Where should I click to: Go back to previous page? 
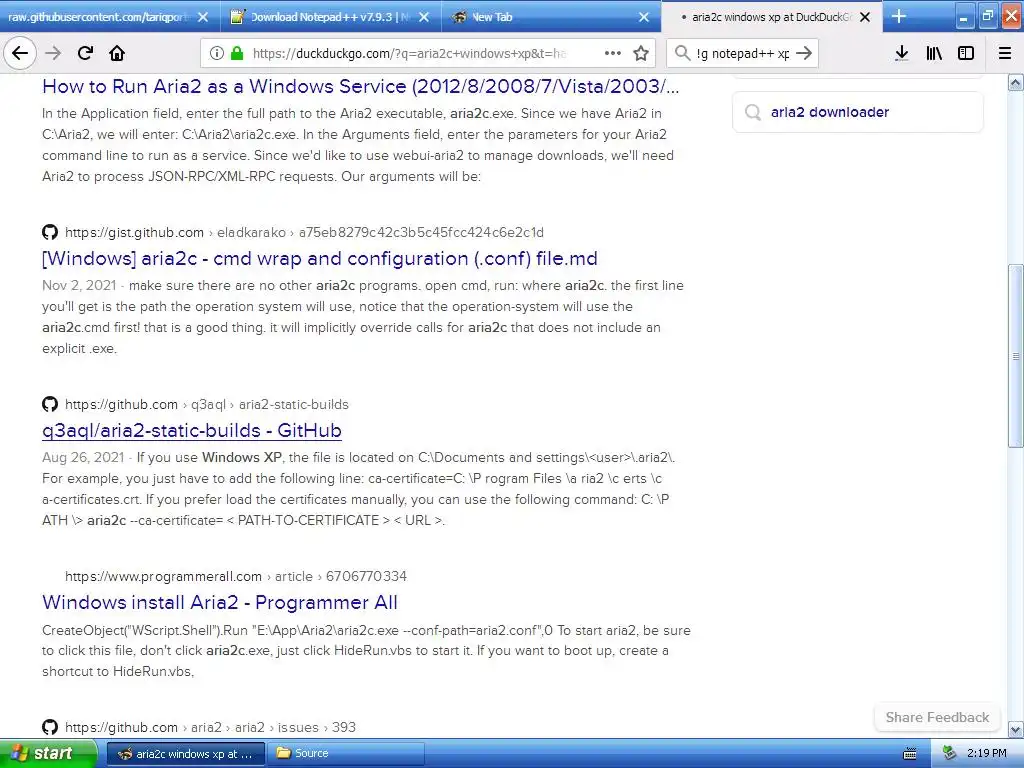click(x=20, y=53)
